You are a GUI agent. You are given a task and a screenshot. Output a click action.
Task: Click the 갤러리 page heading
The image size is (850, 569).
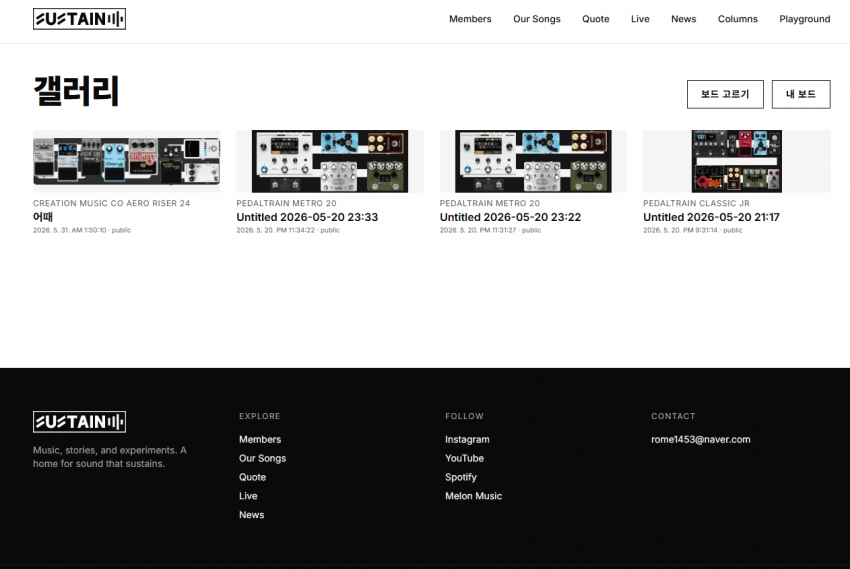[x=76, y=90]
